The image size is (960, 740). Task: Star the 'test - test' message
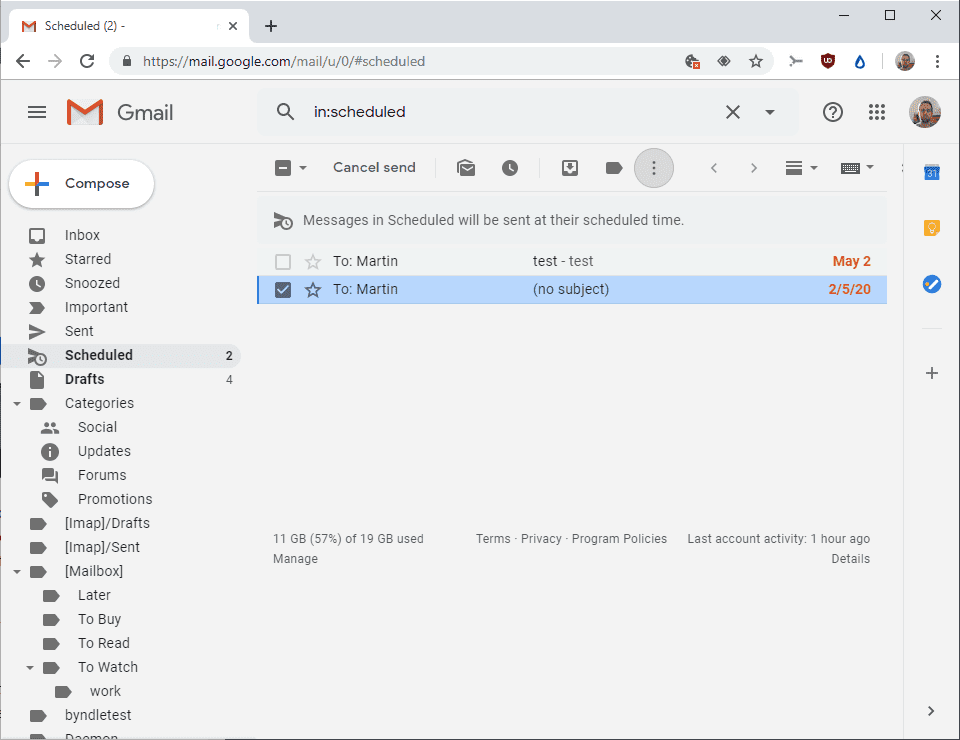pyautogui.click(x=313, y=262)
